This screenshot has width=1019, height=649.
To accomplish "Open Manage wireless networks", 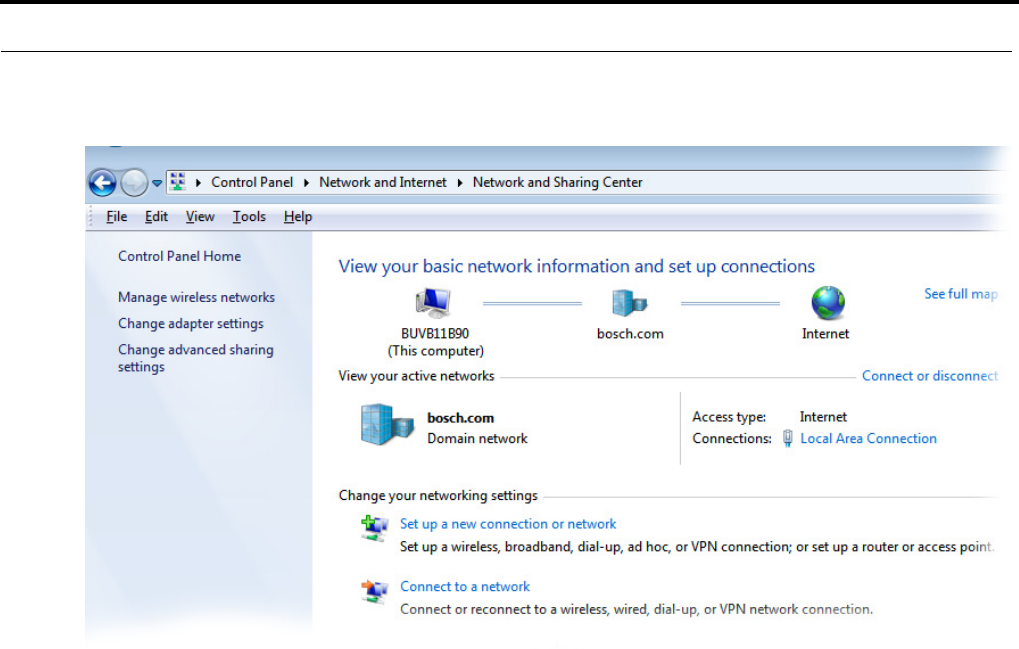I will (x=196, y=297).
